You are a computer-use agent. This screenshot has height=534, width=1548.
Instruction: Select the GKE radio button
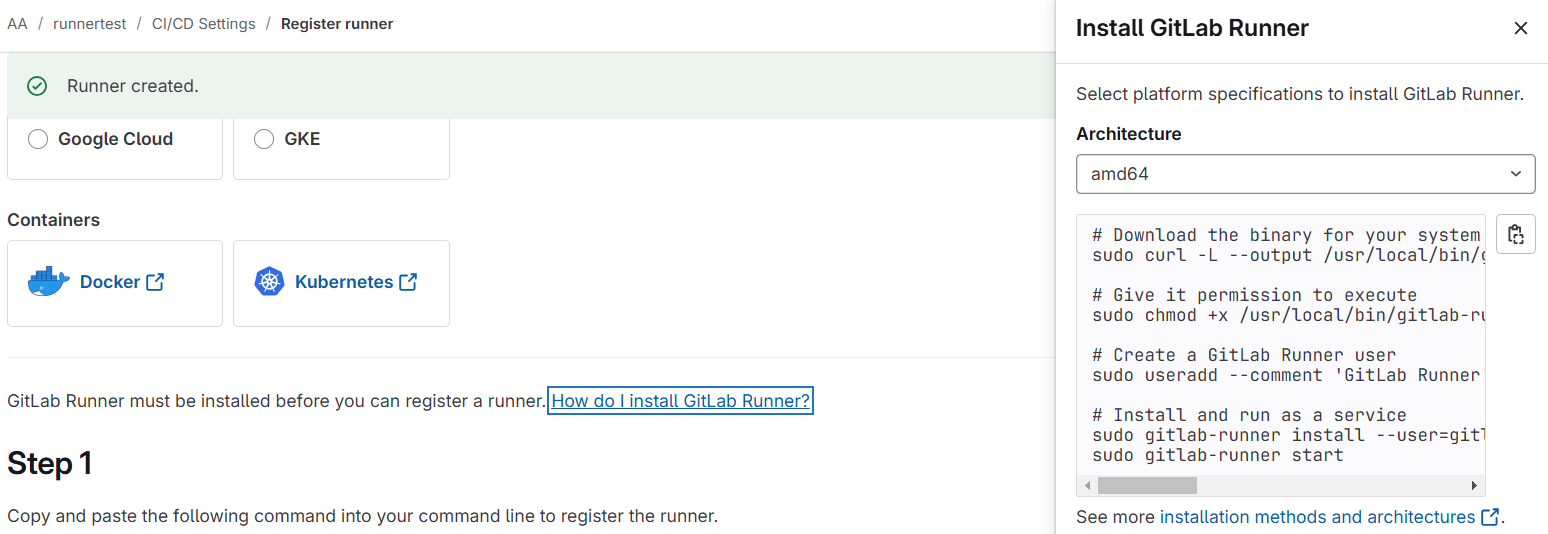click(264, 139)
